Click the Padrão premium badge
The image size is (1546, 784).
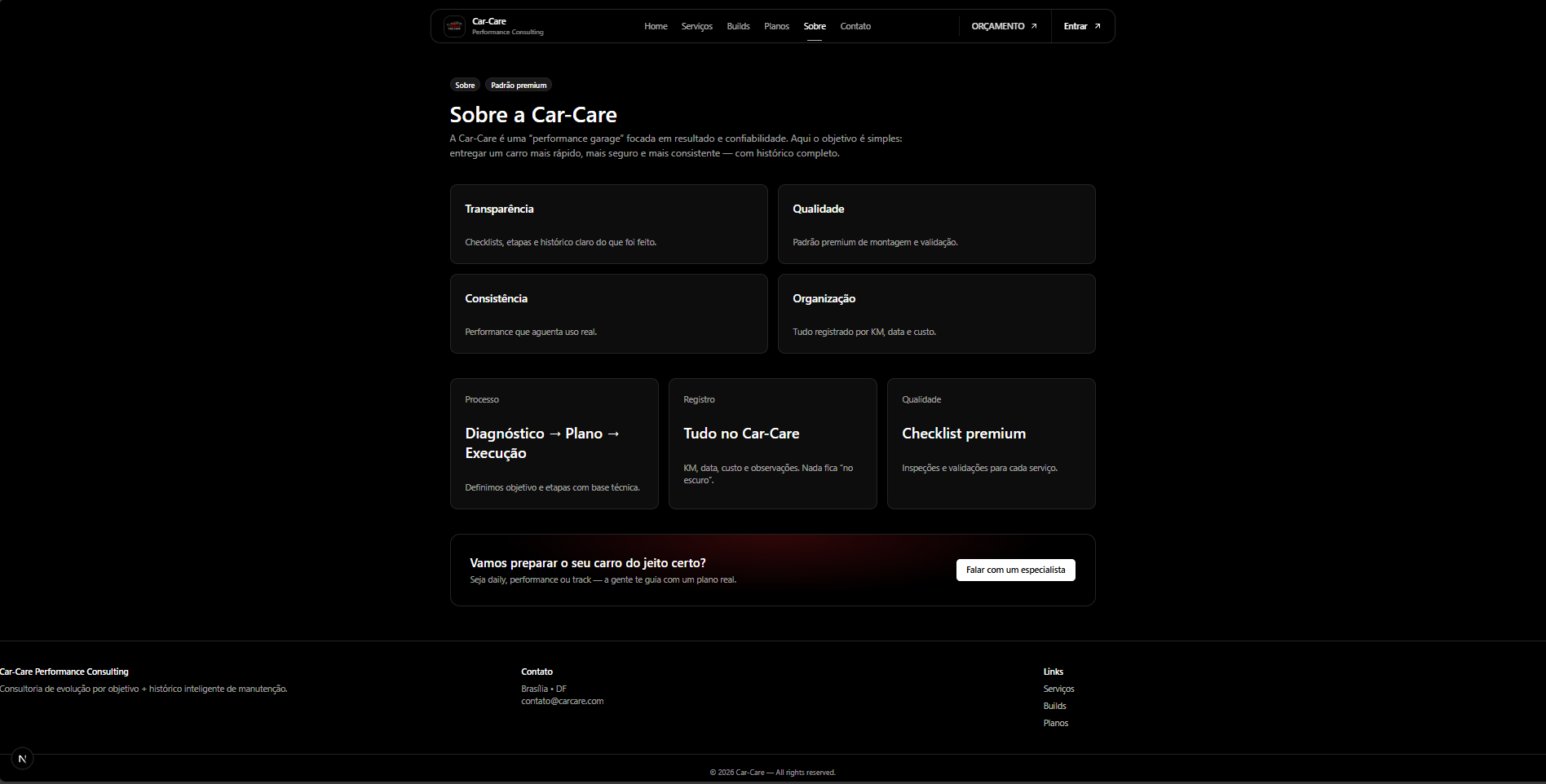(519, 85)
